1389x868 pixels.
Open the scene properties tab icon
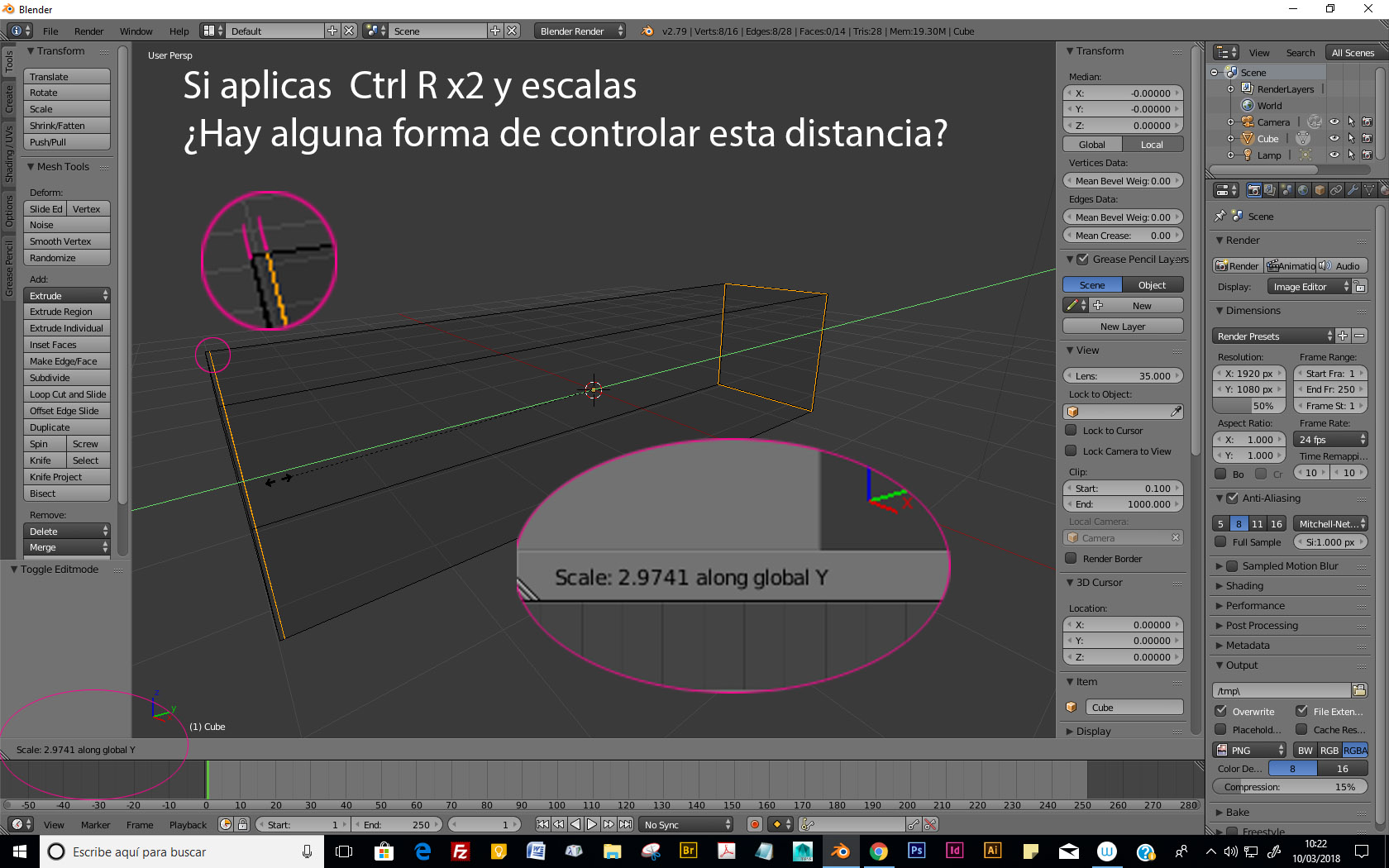pyautogui.click(x=1286, y=190)
